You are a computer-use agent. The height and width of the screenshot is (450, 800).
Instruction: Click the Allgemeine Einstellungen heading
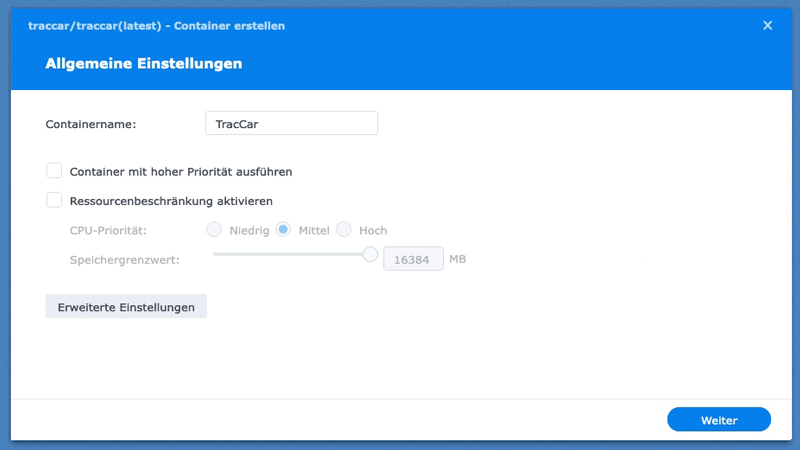(x=143, y=64)
